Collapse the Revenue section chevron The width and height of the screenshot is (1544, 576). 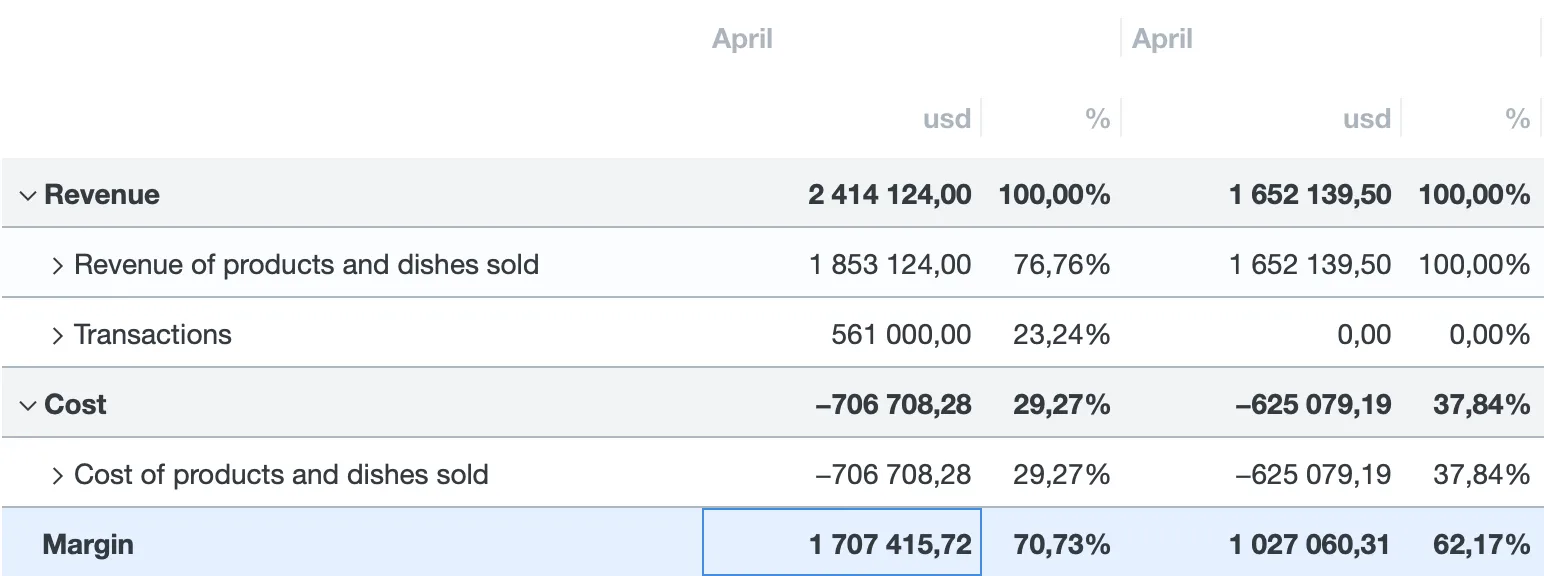[27, 195]
